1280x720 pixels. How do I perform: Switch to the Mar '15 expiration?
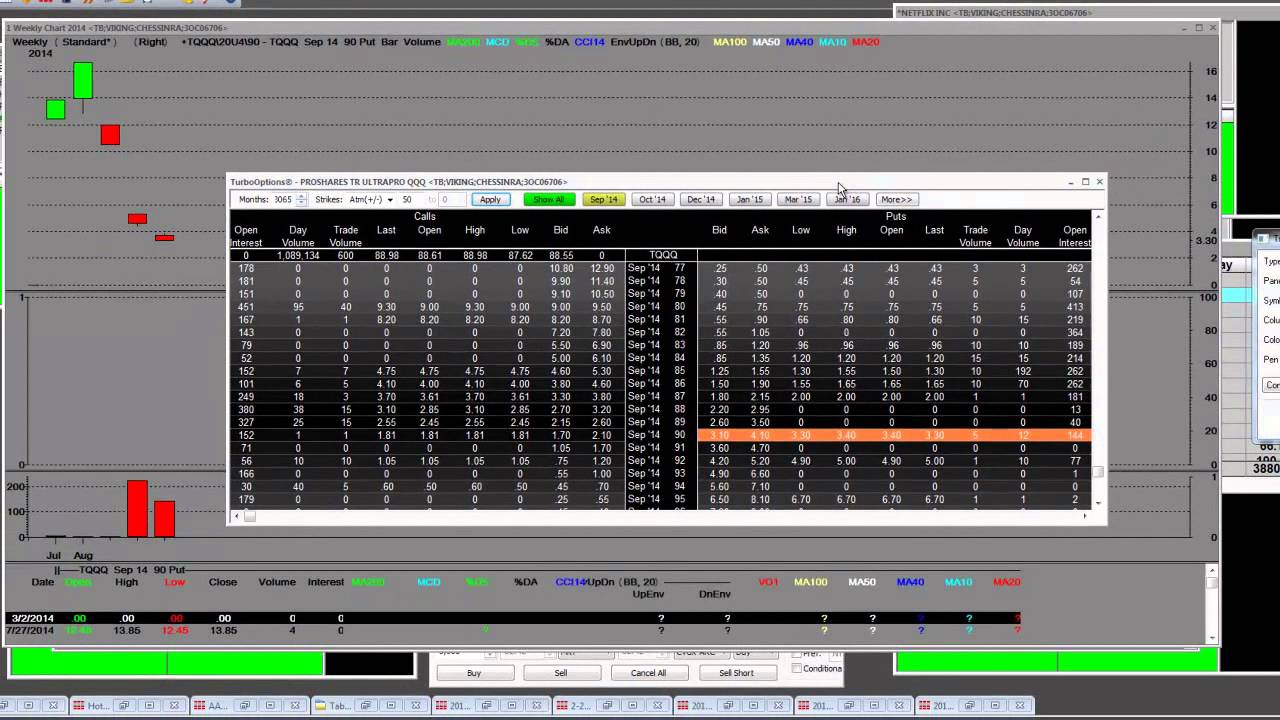[798, 199]
